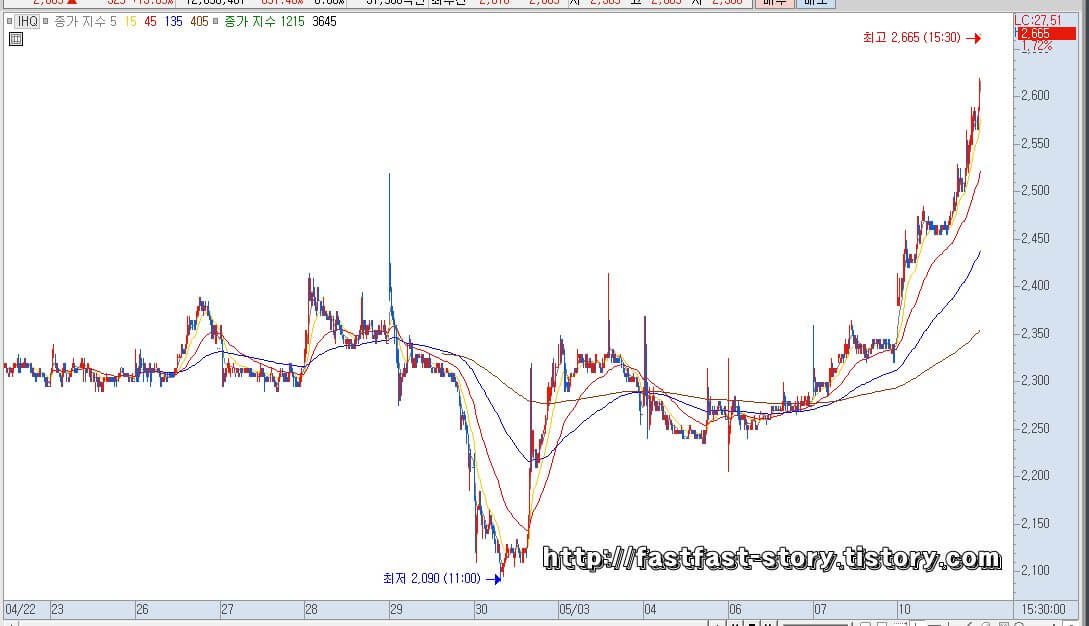Click the 04 date after 05/03
This screenshot has height=626, width=1089.
(x=650, y=609)
